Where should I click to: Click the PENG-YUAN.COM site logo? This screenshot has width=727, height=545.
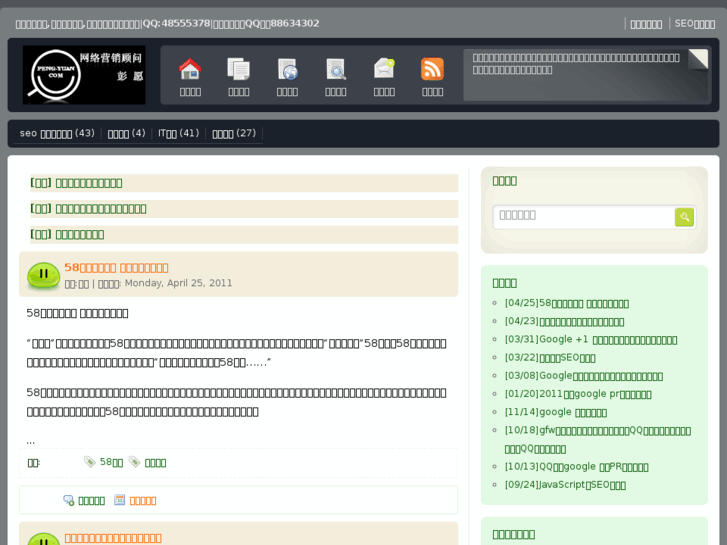pyautogui.click(x=84, y=75)
